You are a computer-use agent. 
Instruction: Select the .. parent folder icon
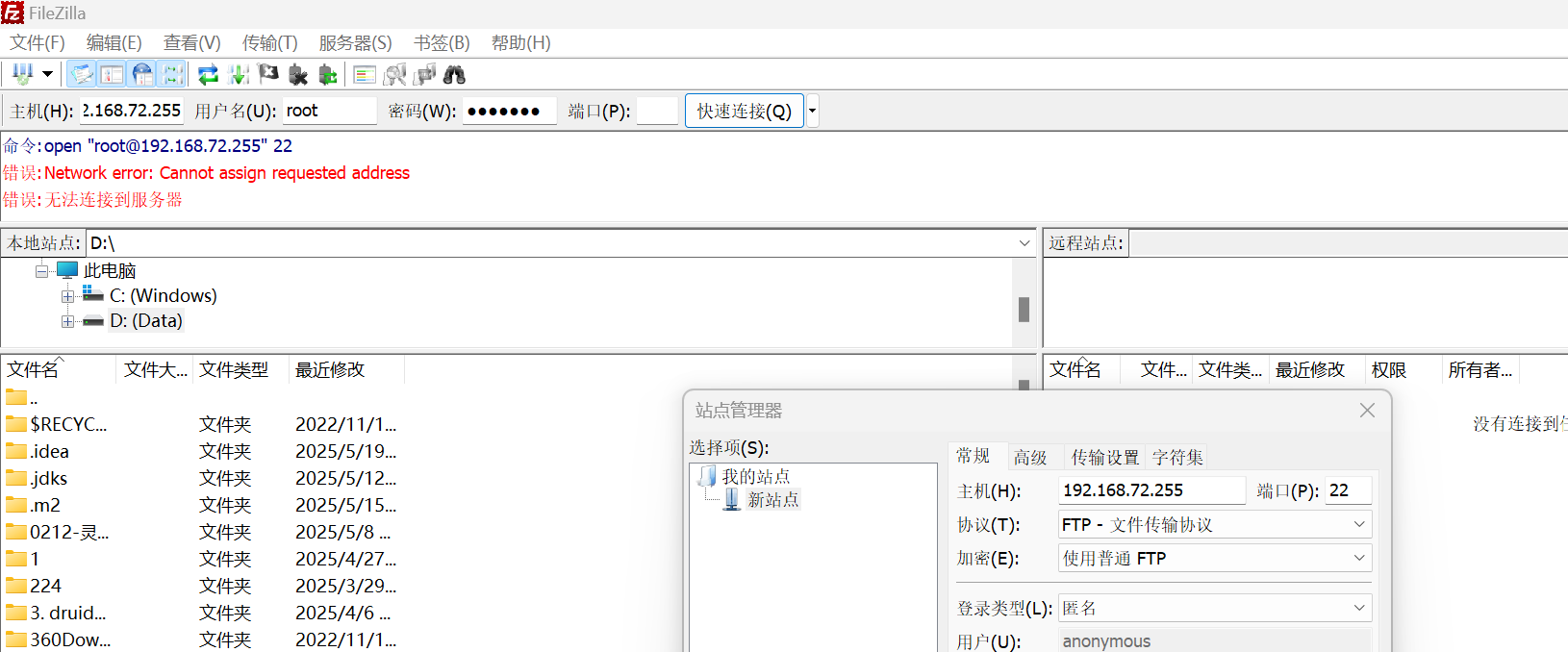(x=16, y=397)
